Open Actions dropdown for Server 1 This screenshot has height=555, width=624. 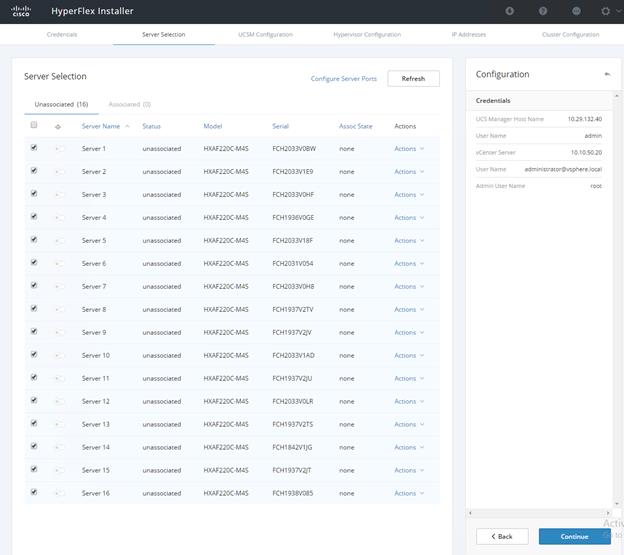coord(409,149)
